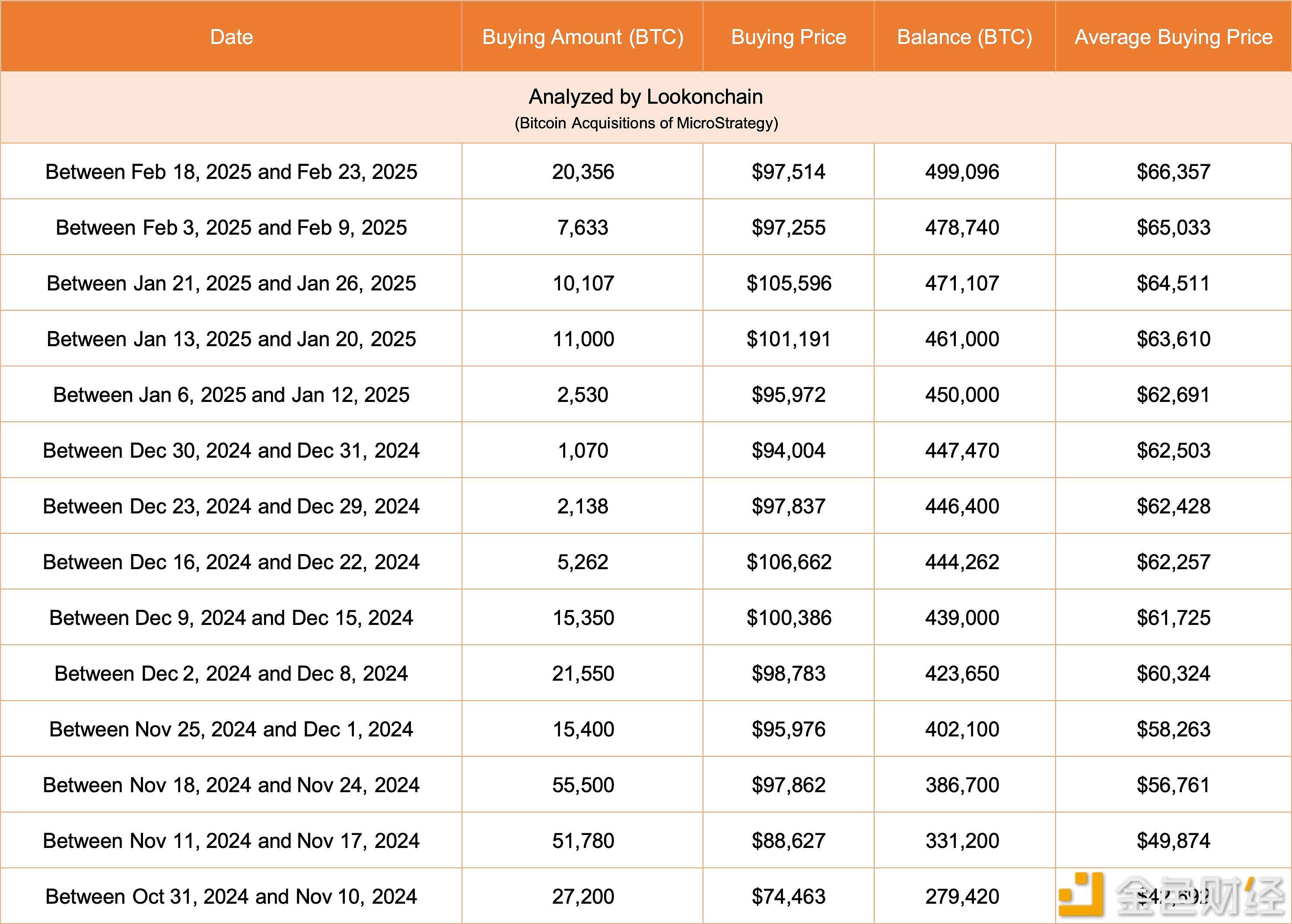The width and height of the screenshot is (1292, 924).
Task: Select the 1,070 buying amount cell
Action: pos(582,450)
